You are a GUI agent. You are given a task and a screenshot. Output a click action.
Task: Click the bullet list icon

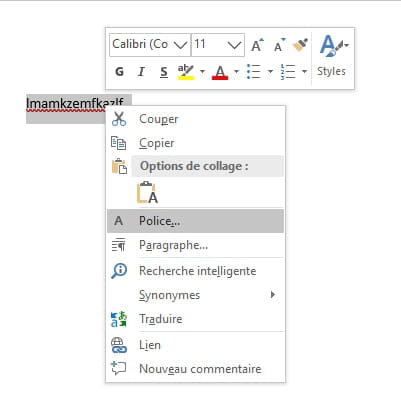[x=254, y=71]
